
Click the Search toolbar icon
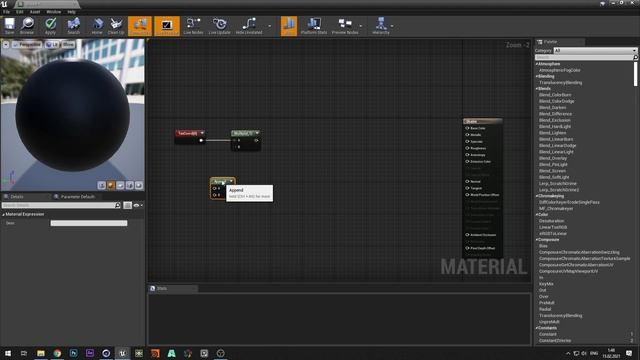click(73, 26)
